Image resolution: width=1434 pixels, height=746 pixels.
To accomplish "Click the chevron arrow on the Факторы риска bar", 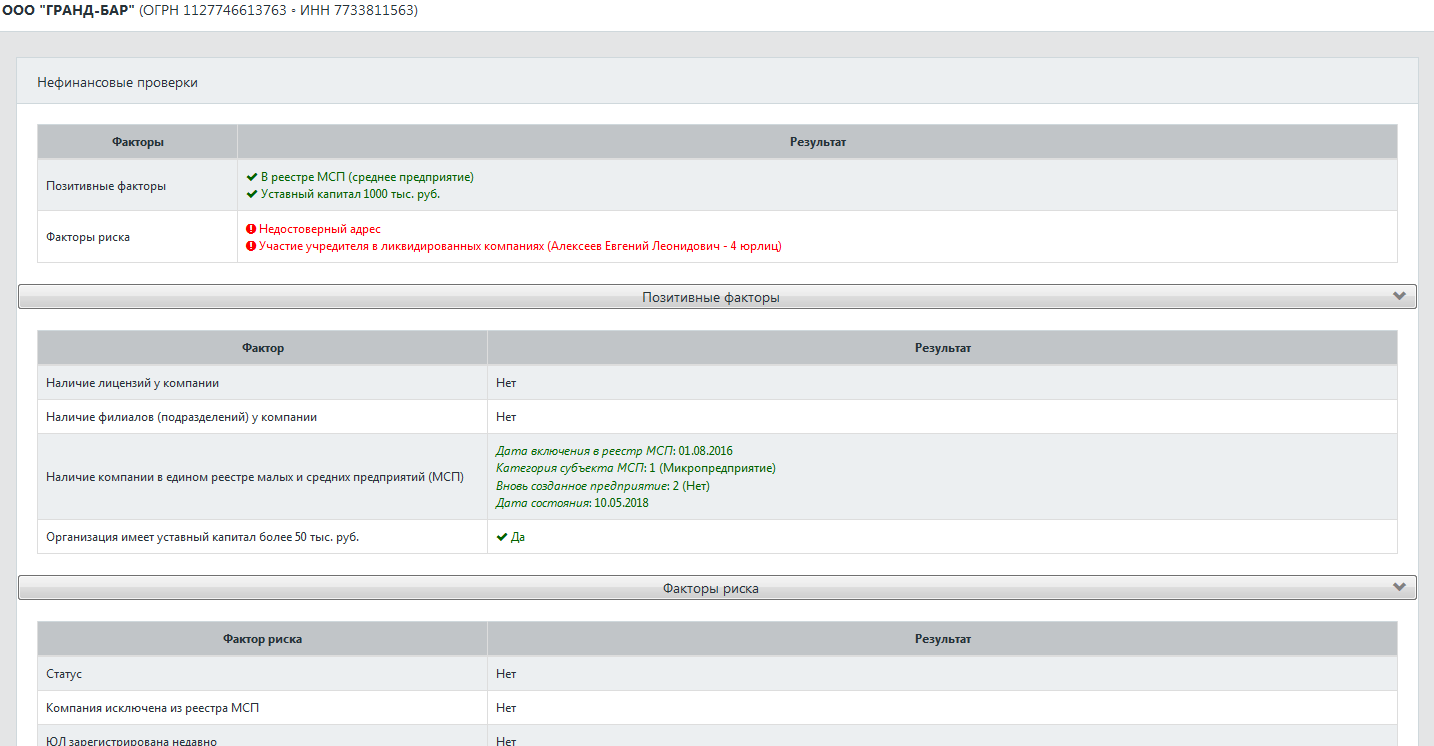I will pyautogui.click(x=1399, y=587).
